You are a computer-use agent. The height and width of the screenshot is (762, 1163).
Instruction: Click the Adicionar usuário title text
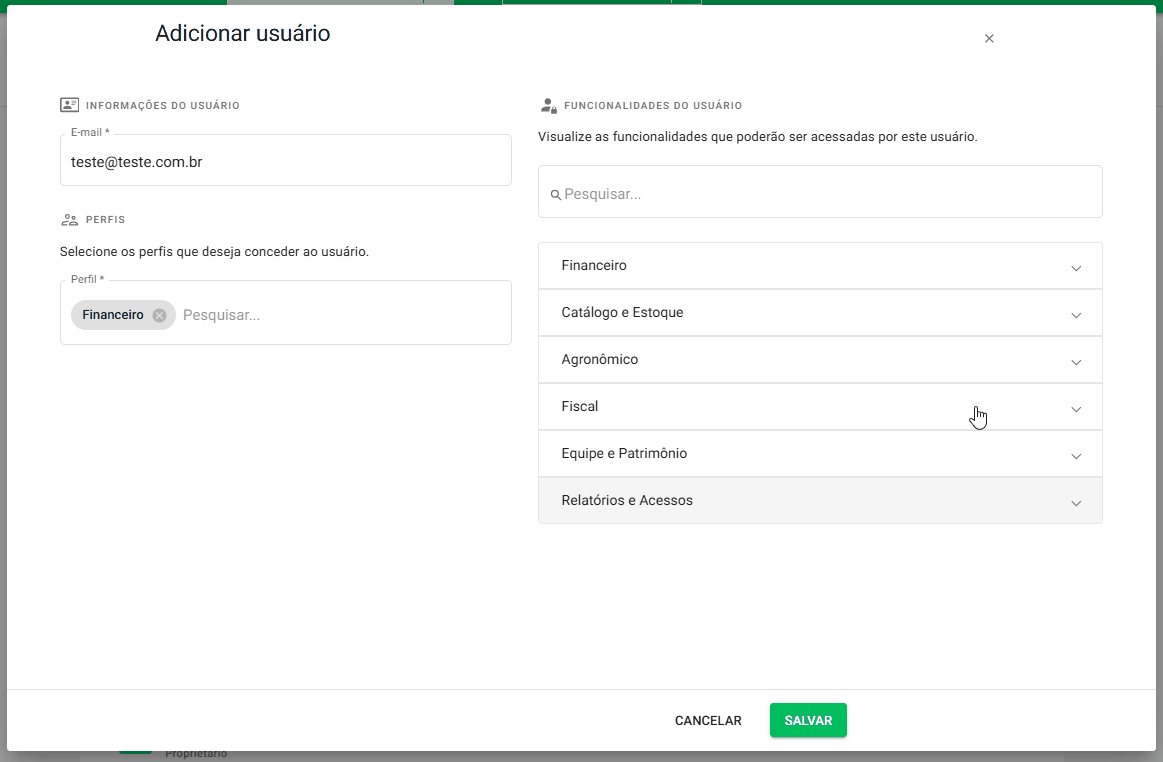(242, 34)
